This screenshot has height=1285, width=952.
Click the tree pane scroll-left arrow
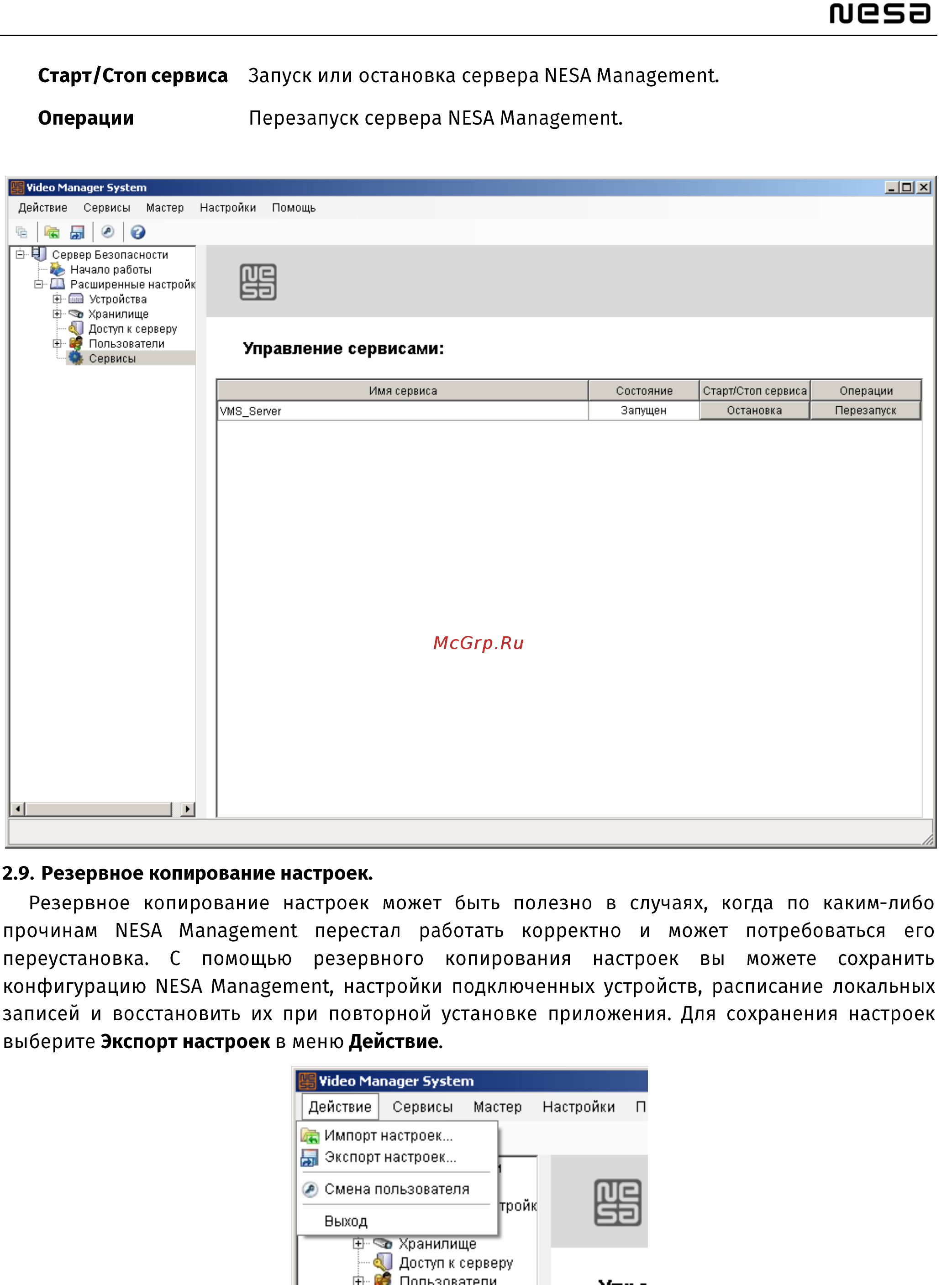point(18,809)
